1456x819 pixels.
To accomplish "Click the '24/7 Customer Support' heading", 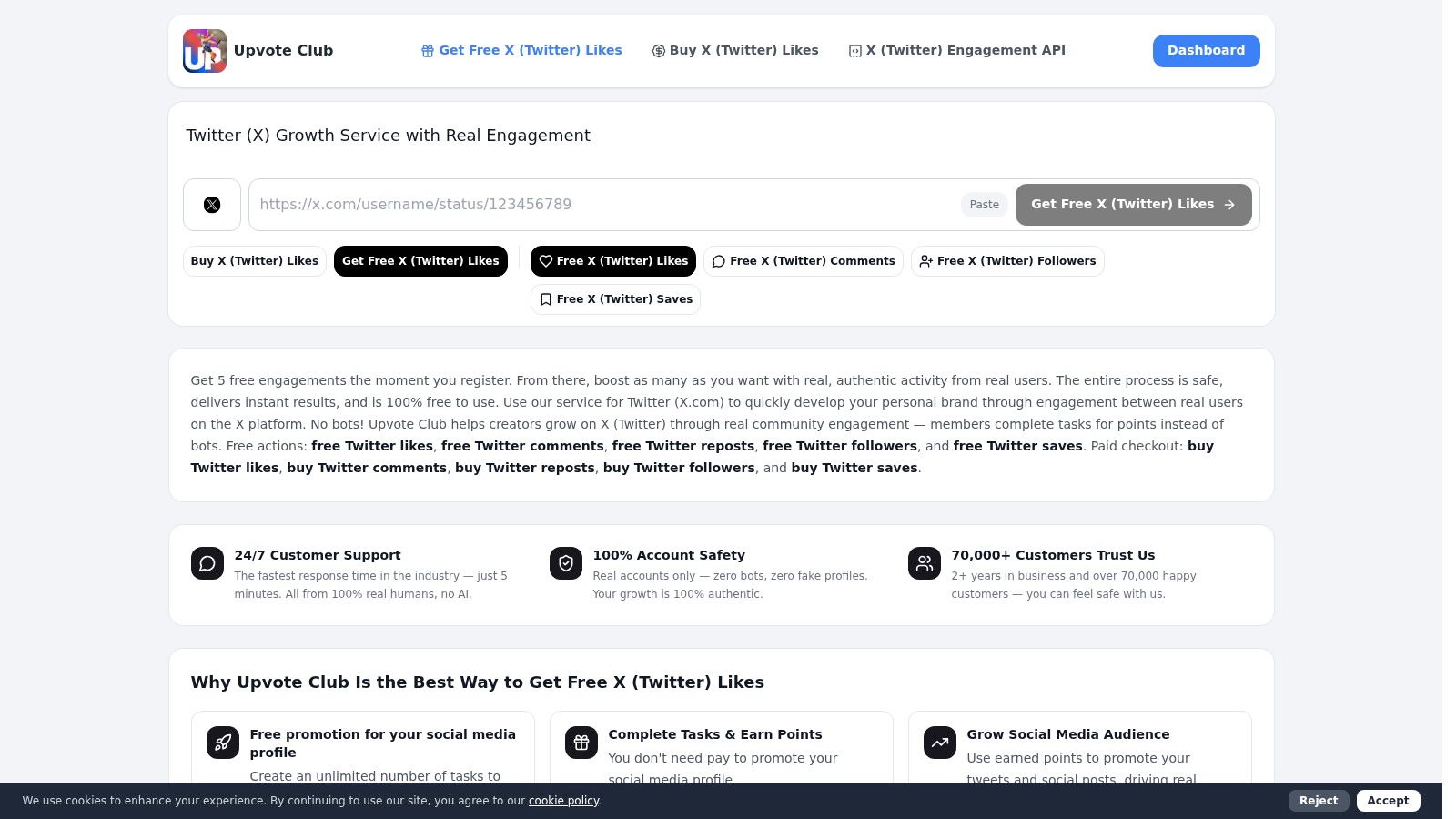I will 318,555.
